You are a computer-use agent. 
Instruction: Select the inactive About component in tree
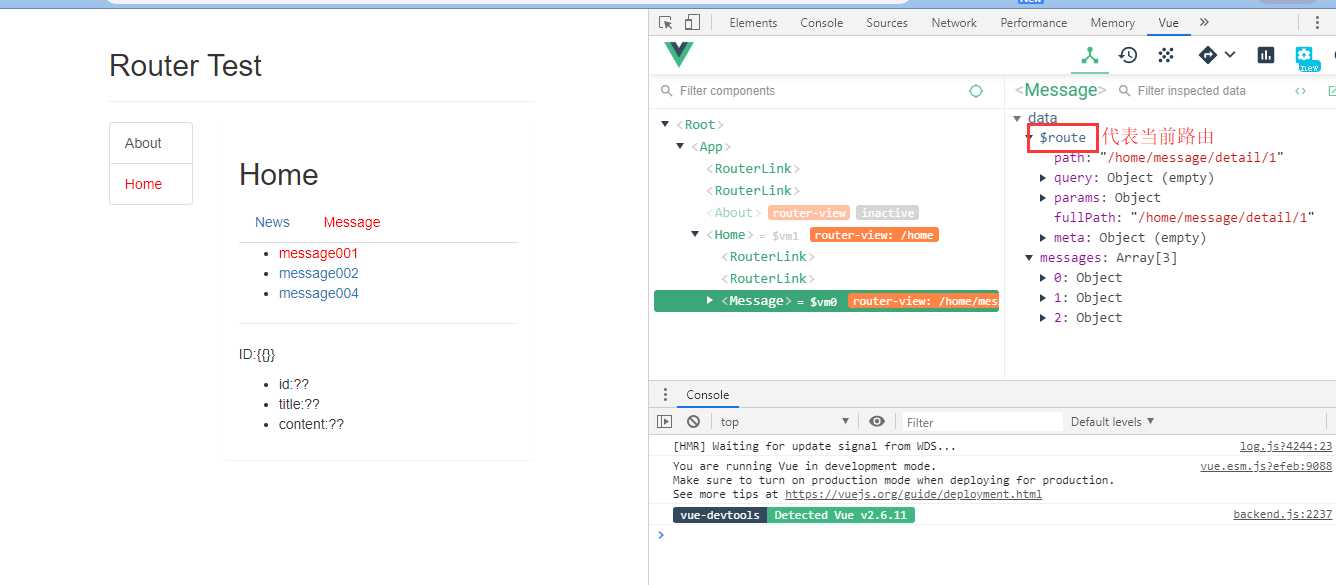click(733, 213)
